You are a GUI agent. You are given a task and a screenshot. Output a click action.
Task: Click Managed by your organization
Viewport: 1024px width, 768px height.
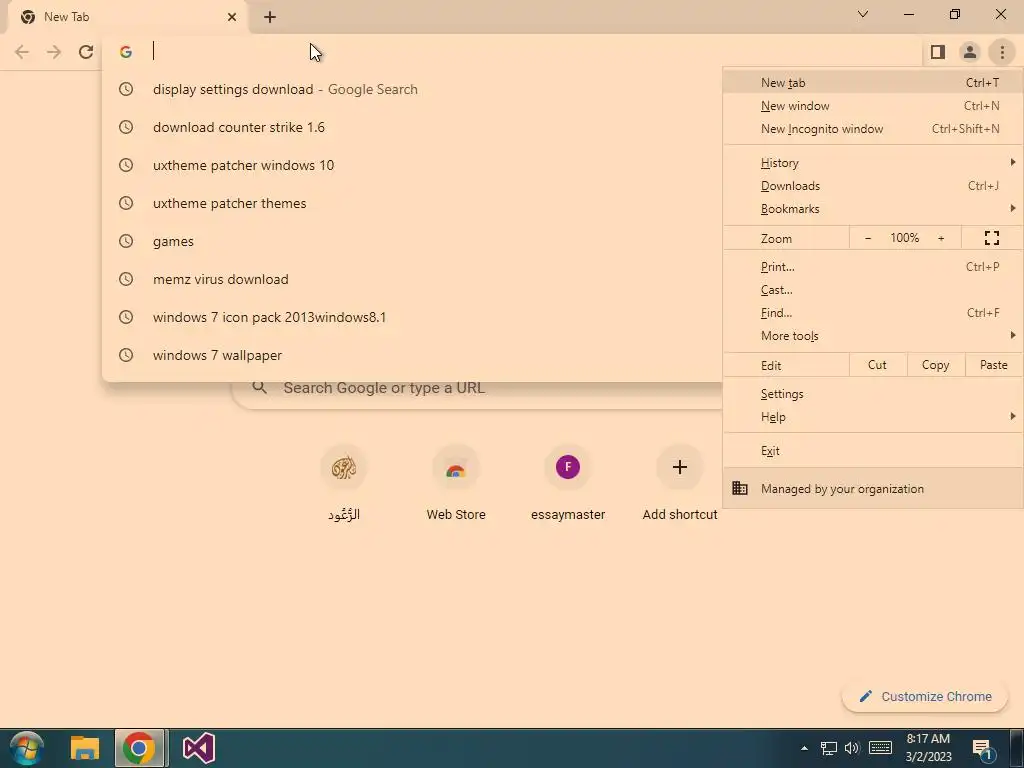pyautogui.click(x=872, y=488)
